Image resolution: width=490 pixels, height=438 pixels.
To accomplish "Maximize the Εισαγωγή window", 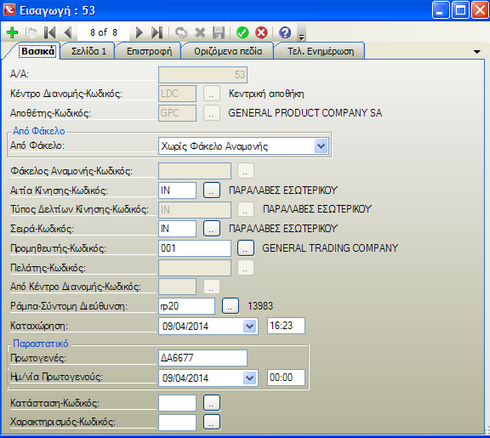I will 460,10.
